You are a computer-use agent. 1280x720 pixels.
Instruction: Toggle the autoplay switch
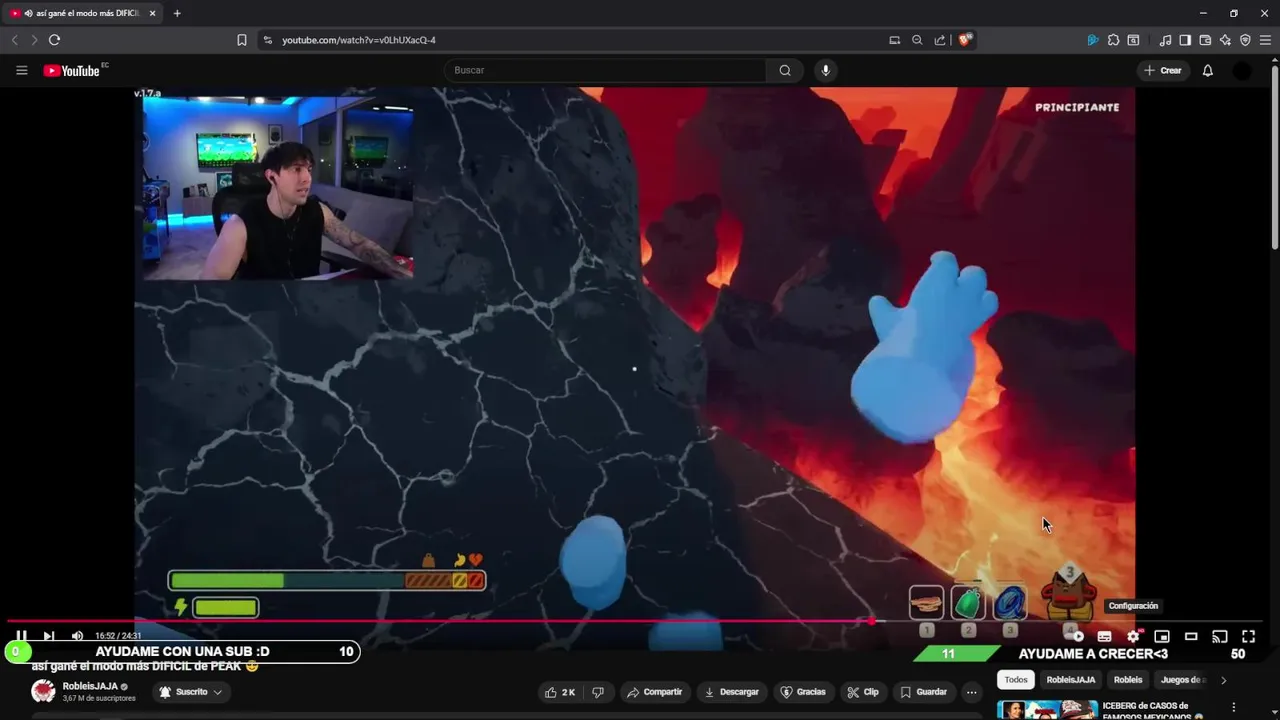pos(1075,636)
